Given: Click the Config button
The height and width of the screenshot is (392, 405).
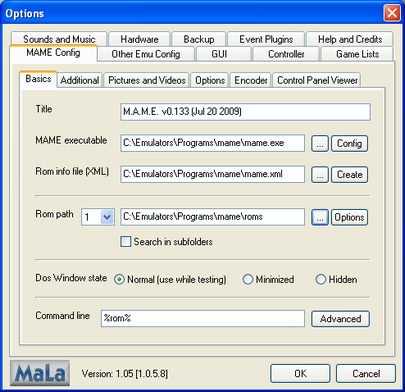Looking at the screenshot, I should (349, 143).
